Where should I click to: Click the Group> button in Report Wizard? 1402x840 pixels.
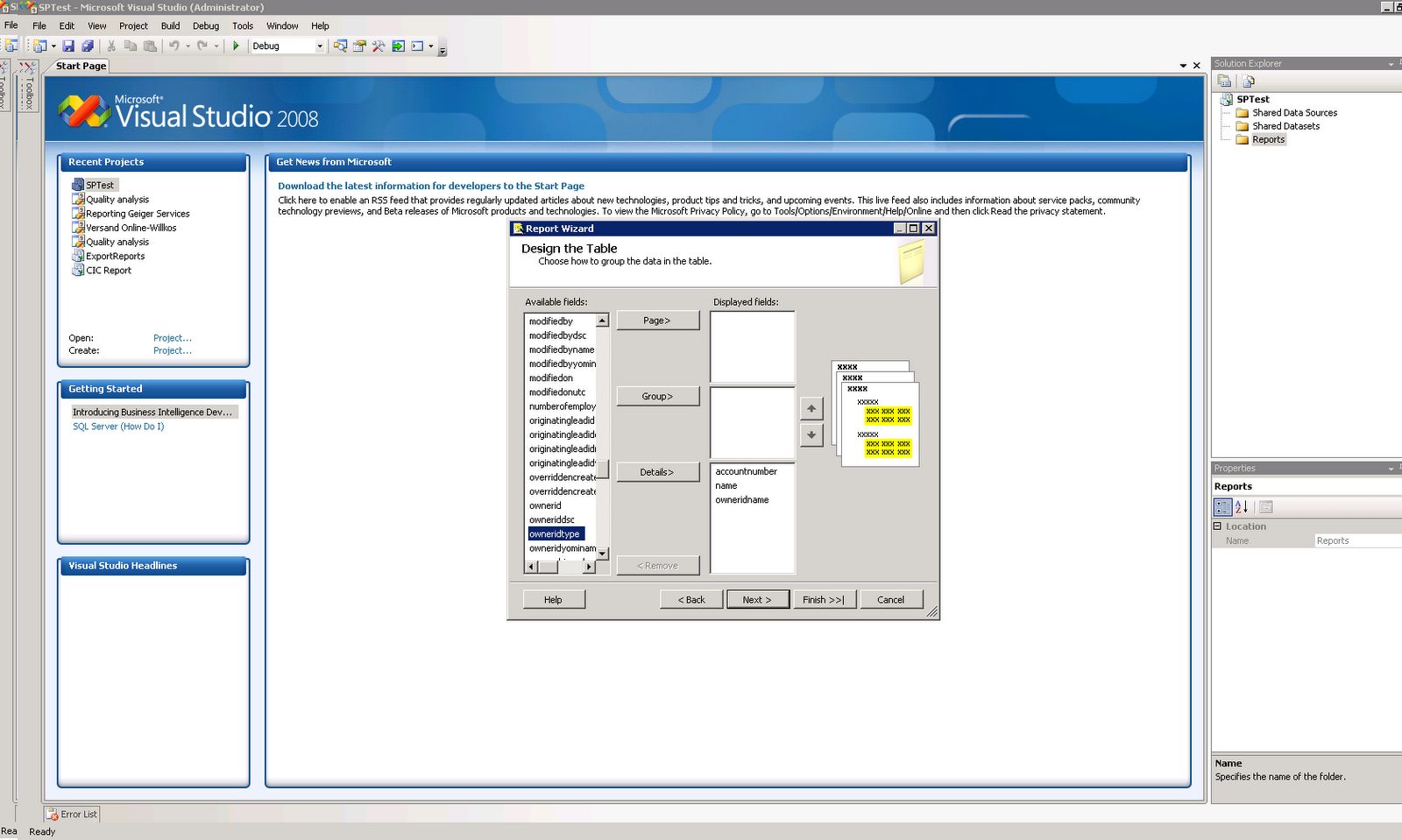(658, 396)
